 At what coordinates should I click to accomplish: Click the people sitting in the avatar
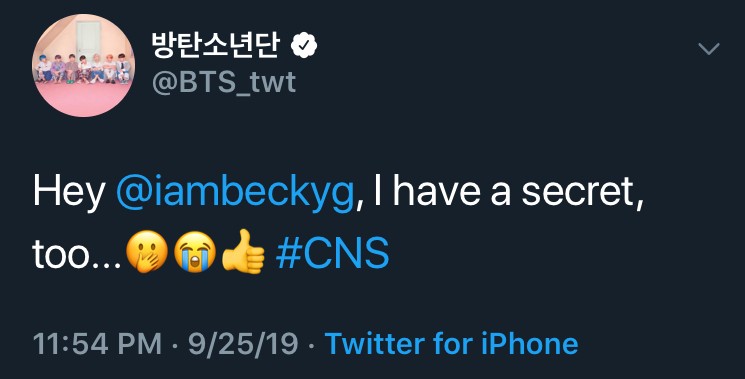pos(83,68)
